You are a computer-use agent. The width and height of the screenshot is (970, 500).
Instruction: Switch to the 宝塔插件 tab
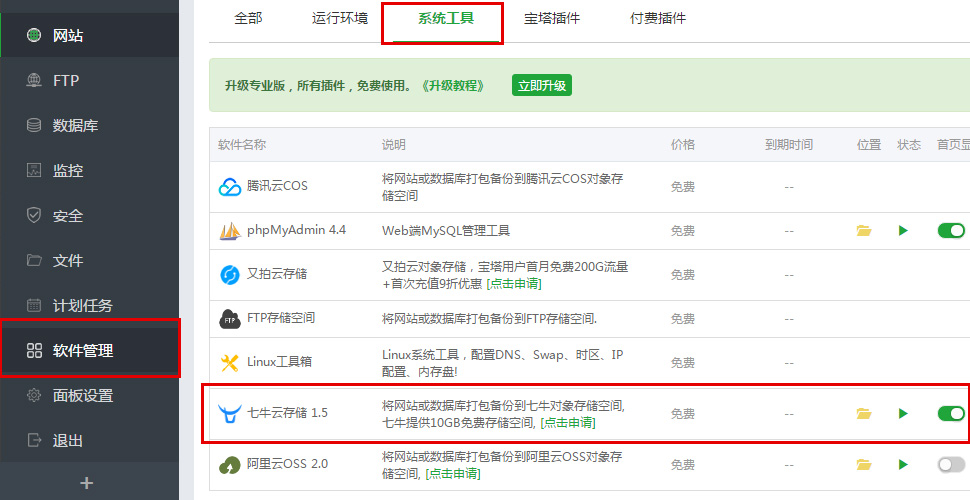(552, 19)
